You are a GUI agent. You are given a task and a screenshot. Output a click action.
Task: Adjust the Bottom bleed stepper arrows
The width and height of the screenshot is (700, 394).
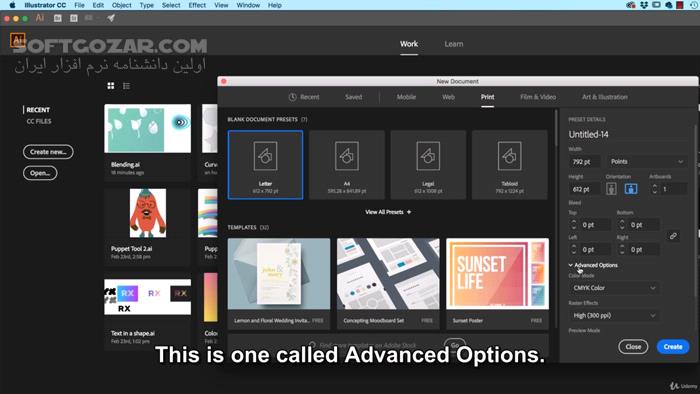click(x=622, y=225)
